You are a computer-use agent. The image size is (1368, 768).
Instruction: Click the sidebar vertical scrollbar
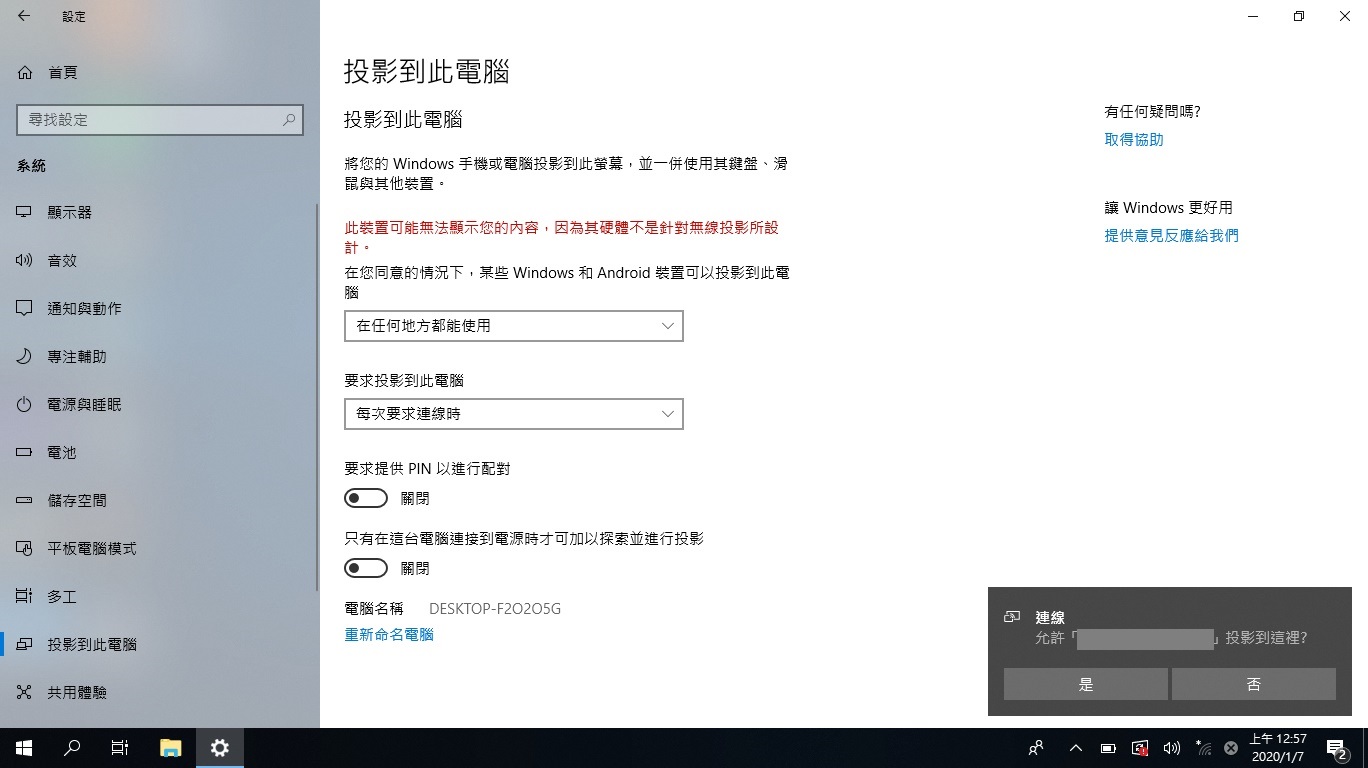click(317, 397)
